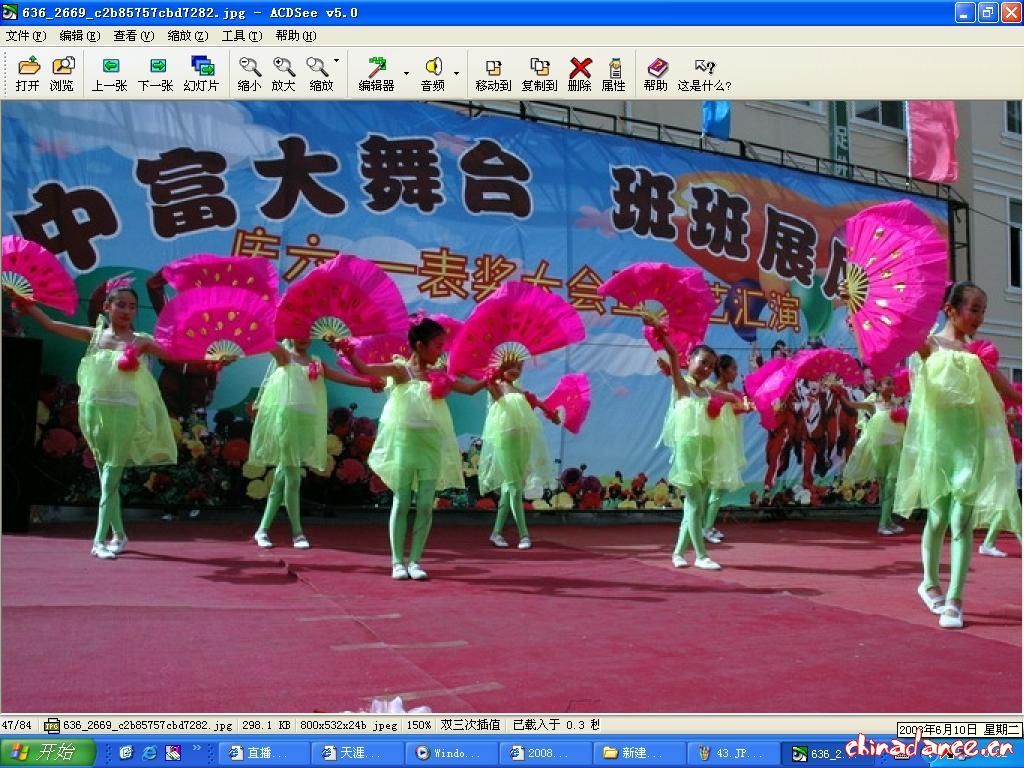Open the 文件(F) menu
Image resolution: width=1024 pixels, height=768 pixels.
point(25,36)
